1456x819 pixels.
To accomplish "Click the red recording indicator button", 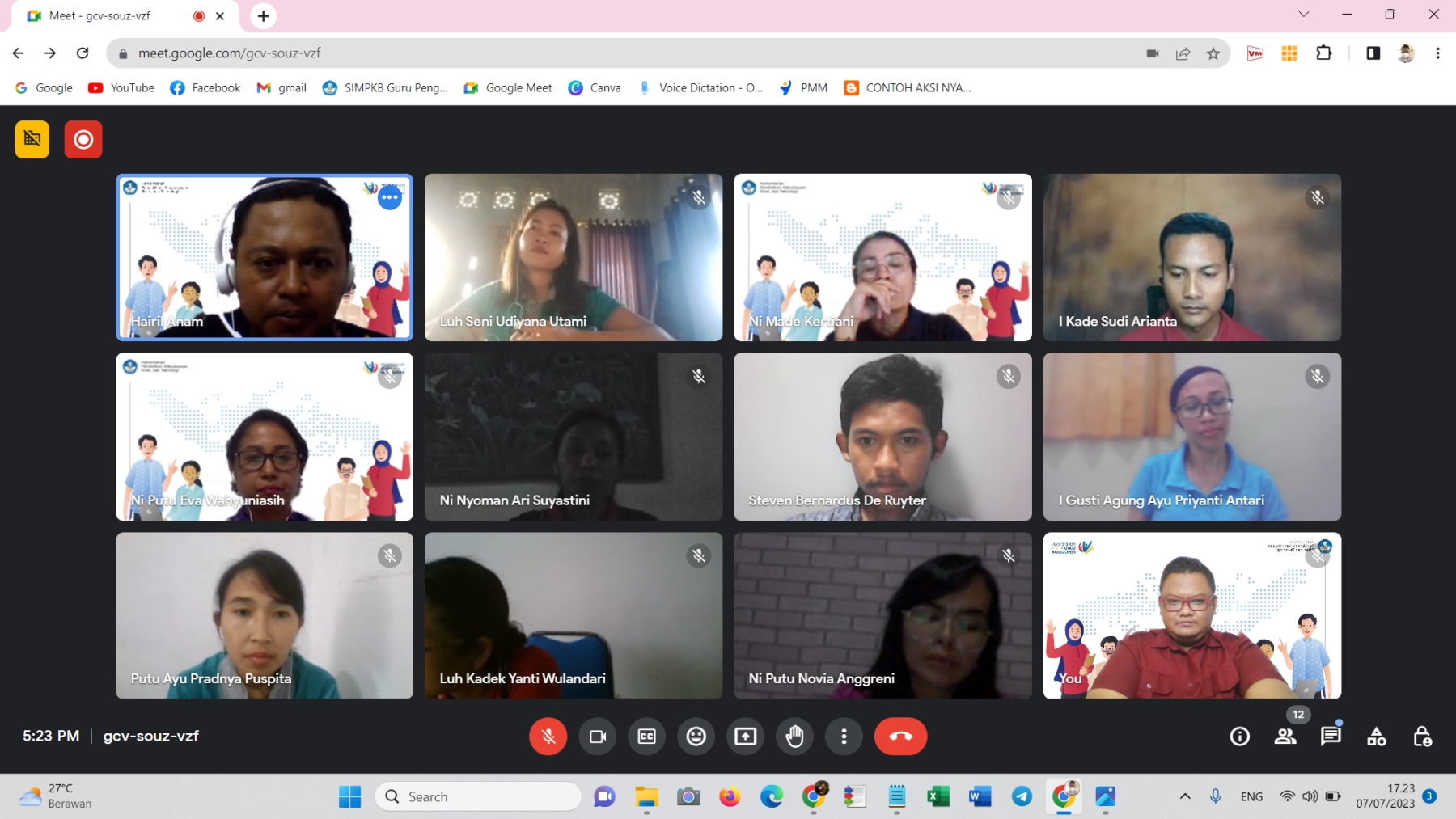I will point(83,140).
